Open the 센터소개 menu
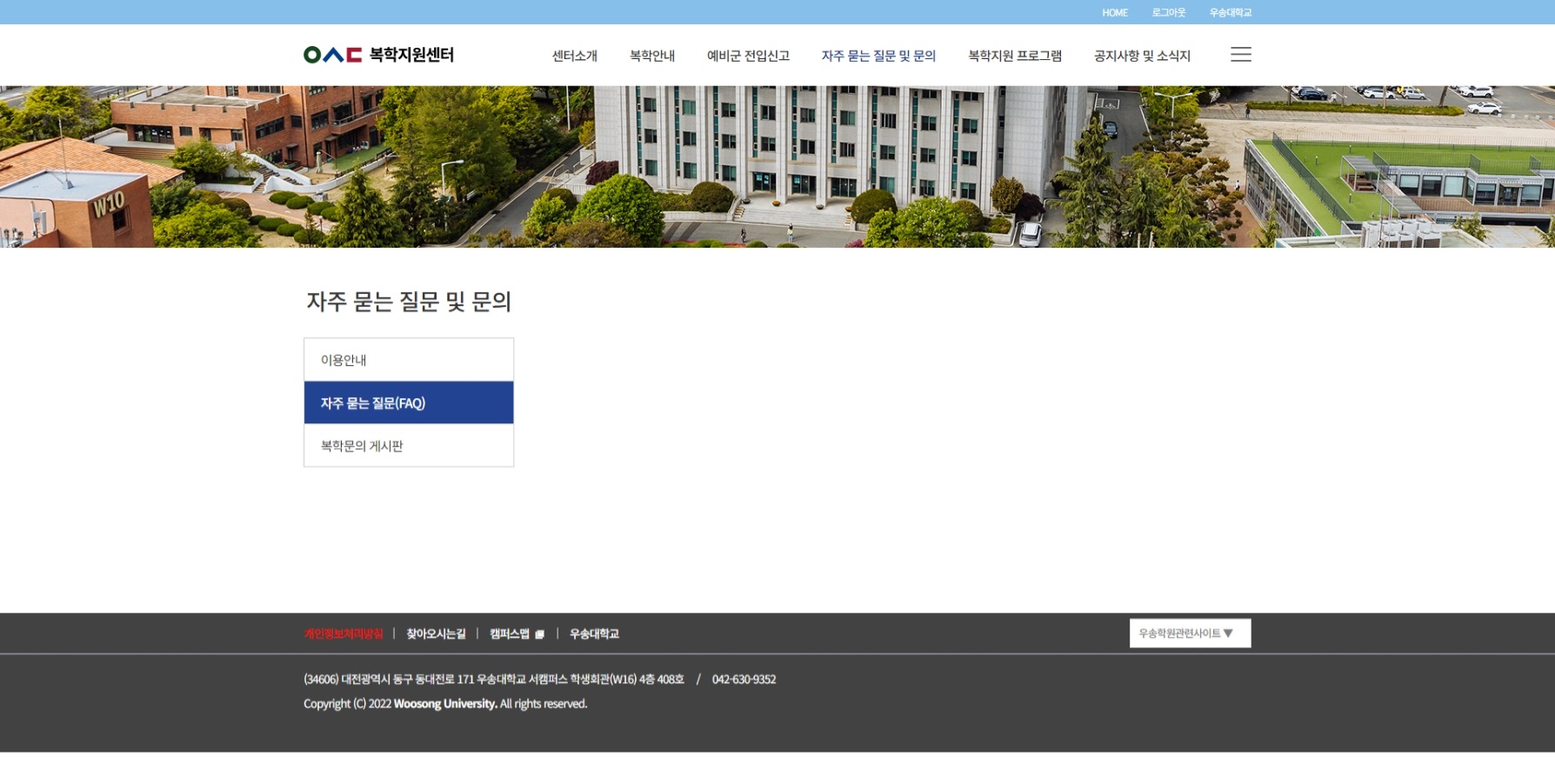1555x784 pixels. 574,56
